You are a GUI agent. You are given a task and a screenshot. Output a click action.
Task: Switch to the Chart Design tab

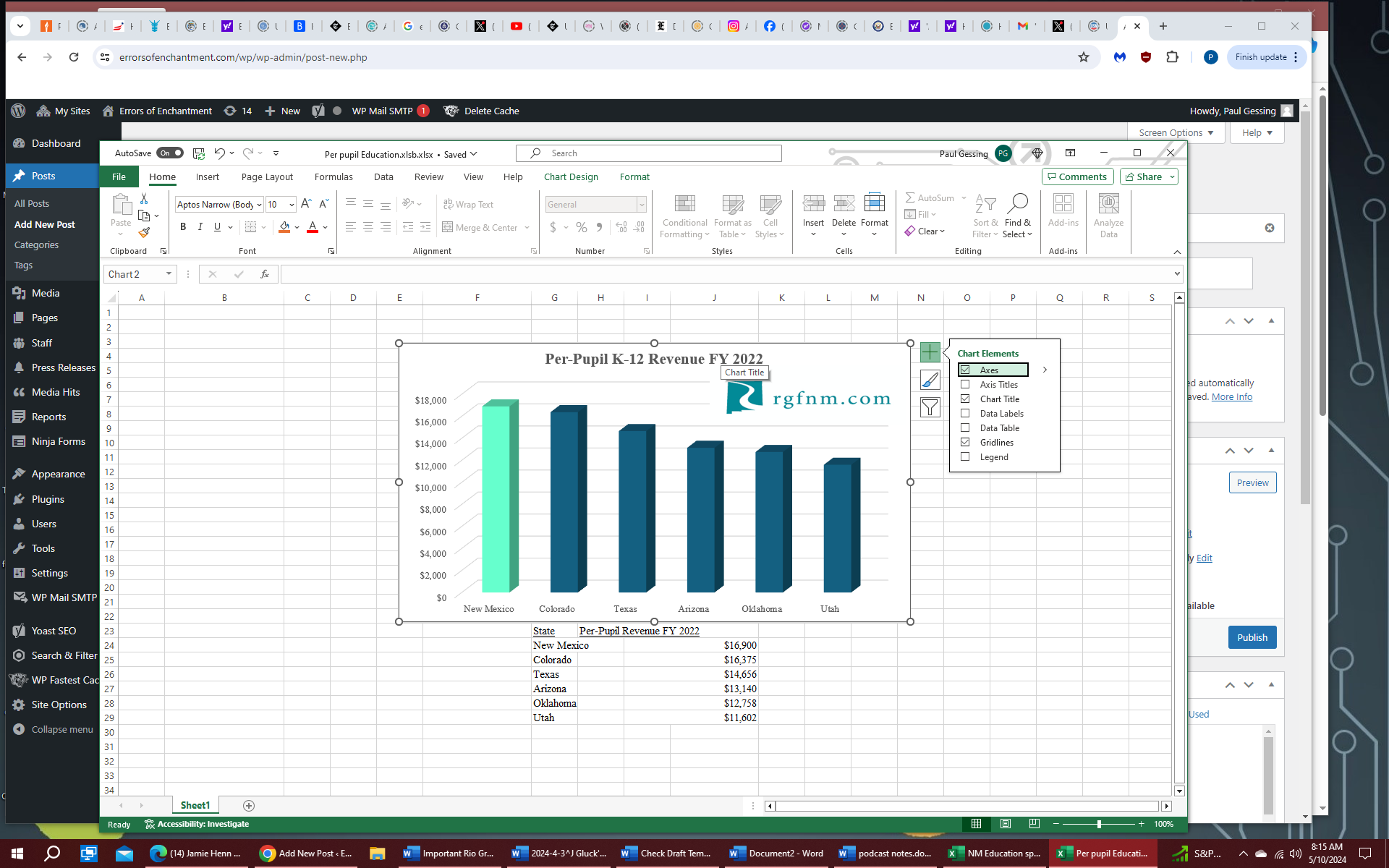pyautogui.click(x=571, y=176)
